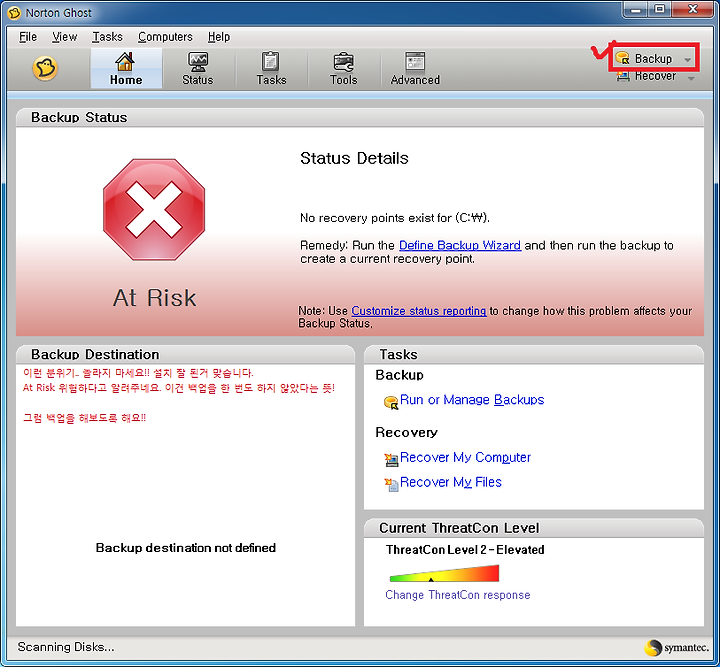The image size is (720, 667).
Task: Open the Tools toolbox icon
Action: coord(343,62)
